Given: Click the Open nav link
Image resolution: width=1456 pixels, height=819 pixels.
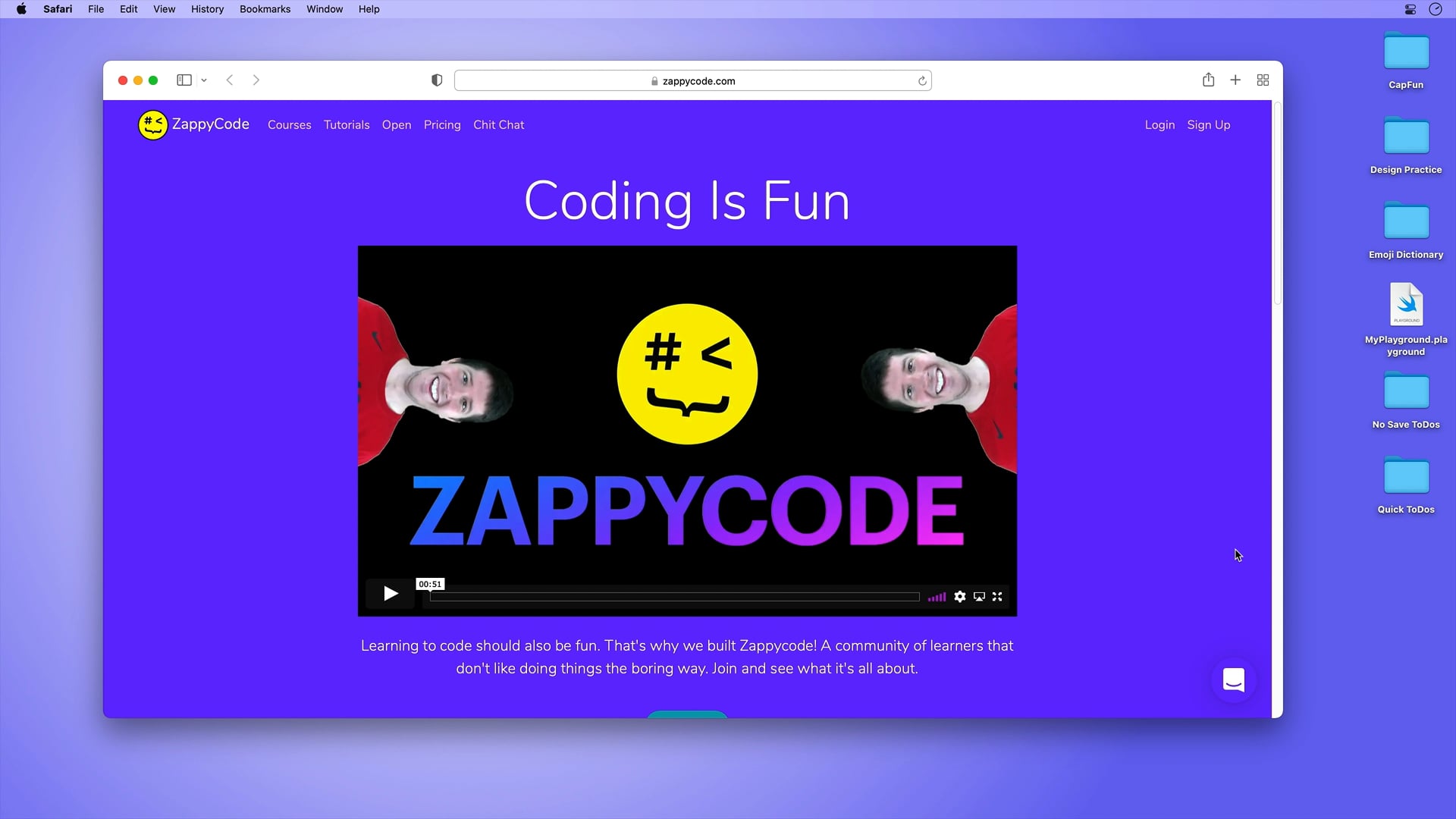Looking at the screenshot, I should point(397,125).
